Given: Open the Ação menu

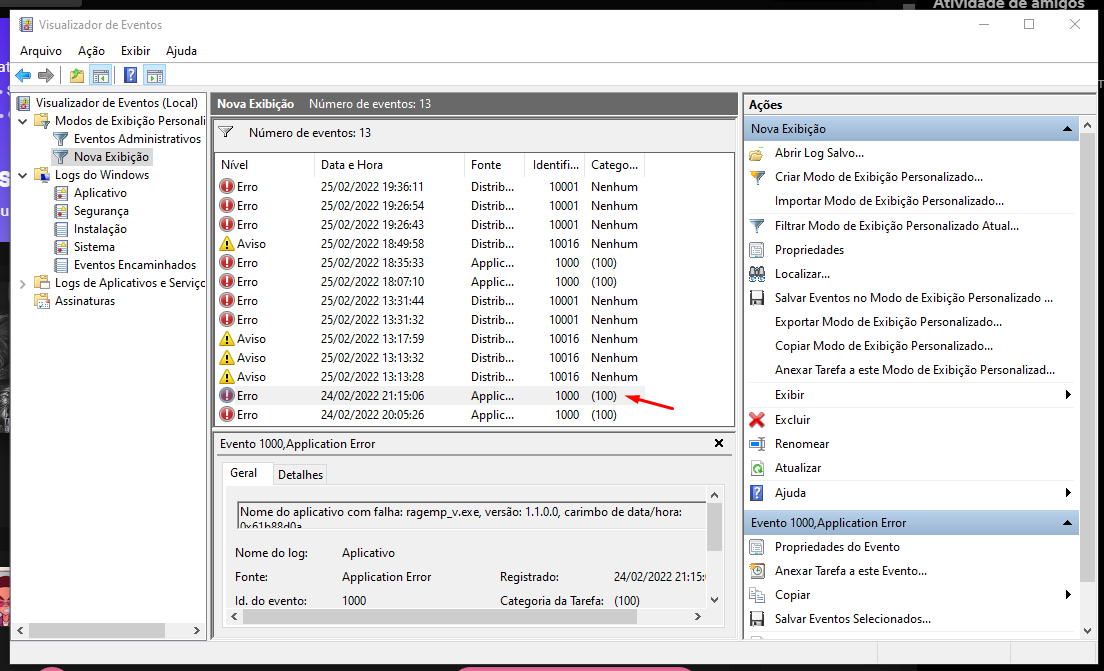Looking at the screenshot, I should 91,51.
